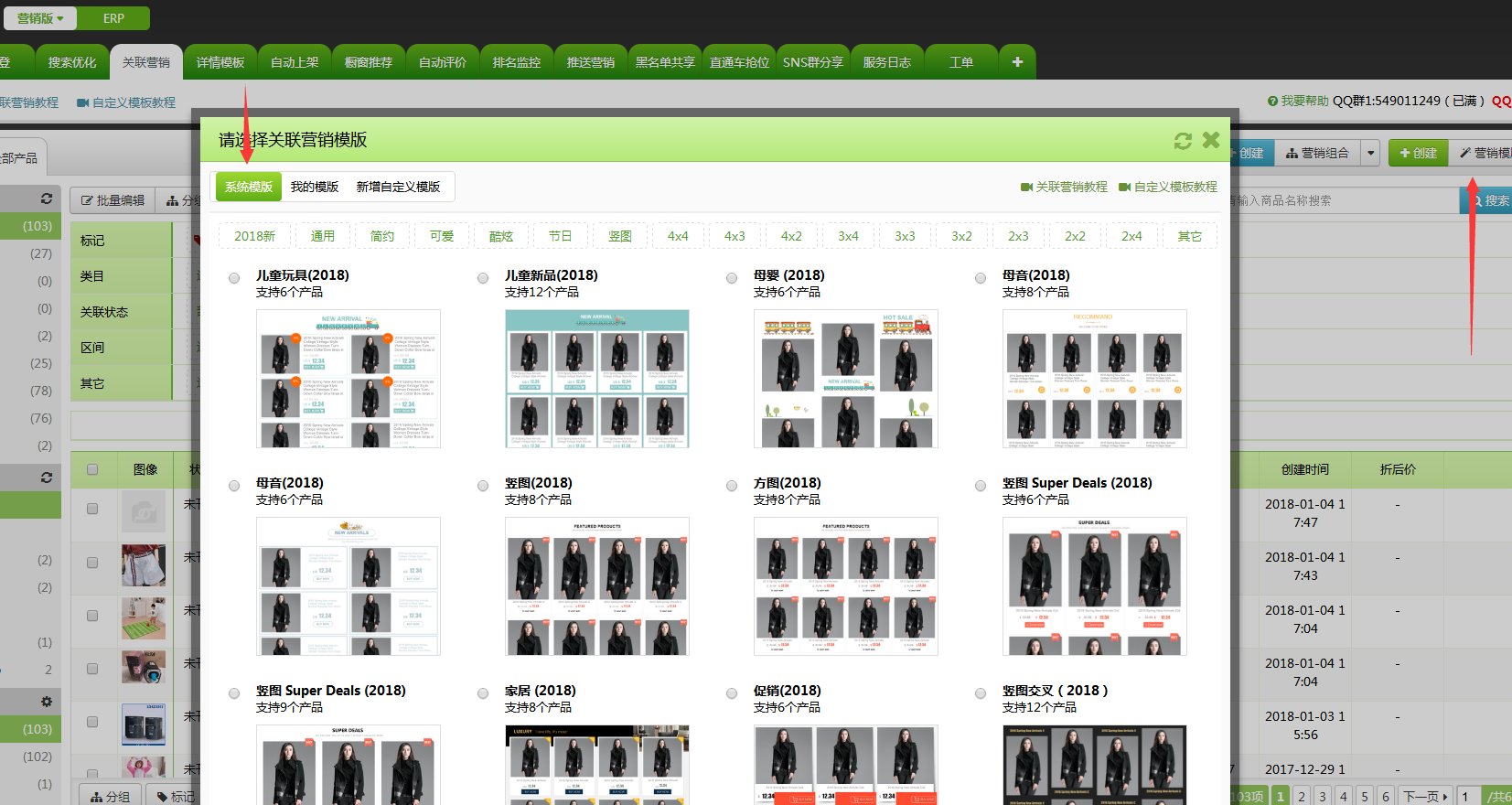Viewport: 1512px width, 805px height.
Task: Open 竖图 Super Deals 6-product preview
Action: click(1095, 586)
